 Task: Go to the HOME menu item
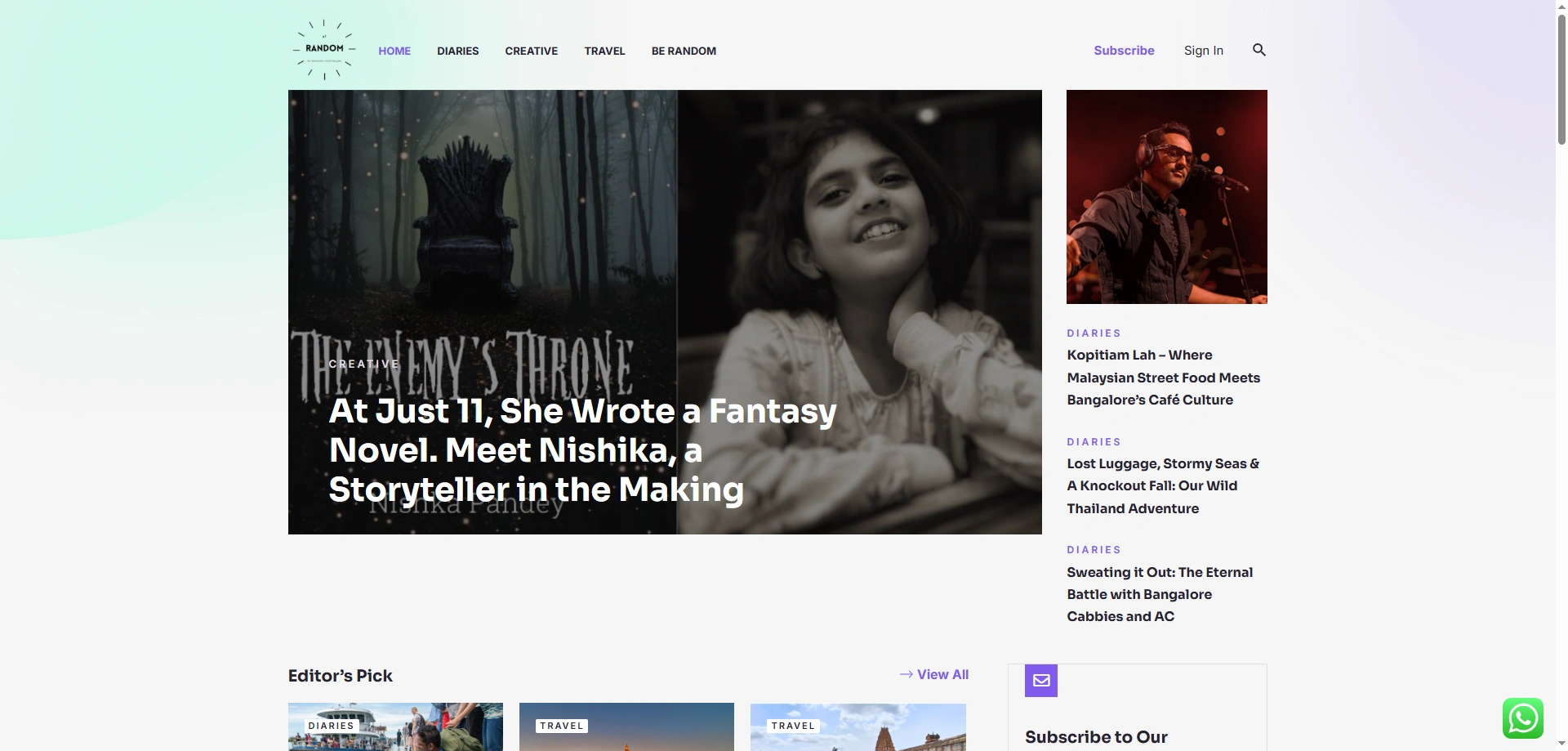pyautogui.click(x=394, y=51)
